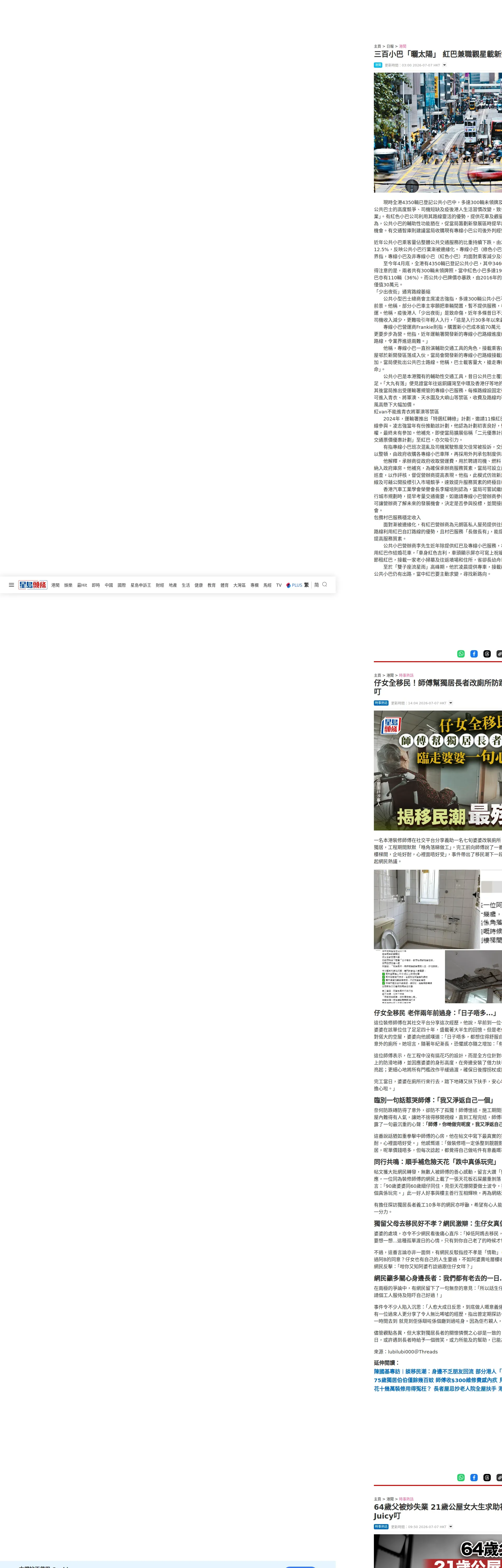
Task: Expand update time dropdown for 仔女全移民 article
Action: [x=451, y=703]
